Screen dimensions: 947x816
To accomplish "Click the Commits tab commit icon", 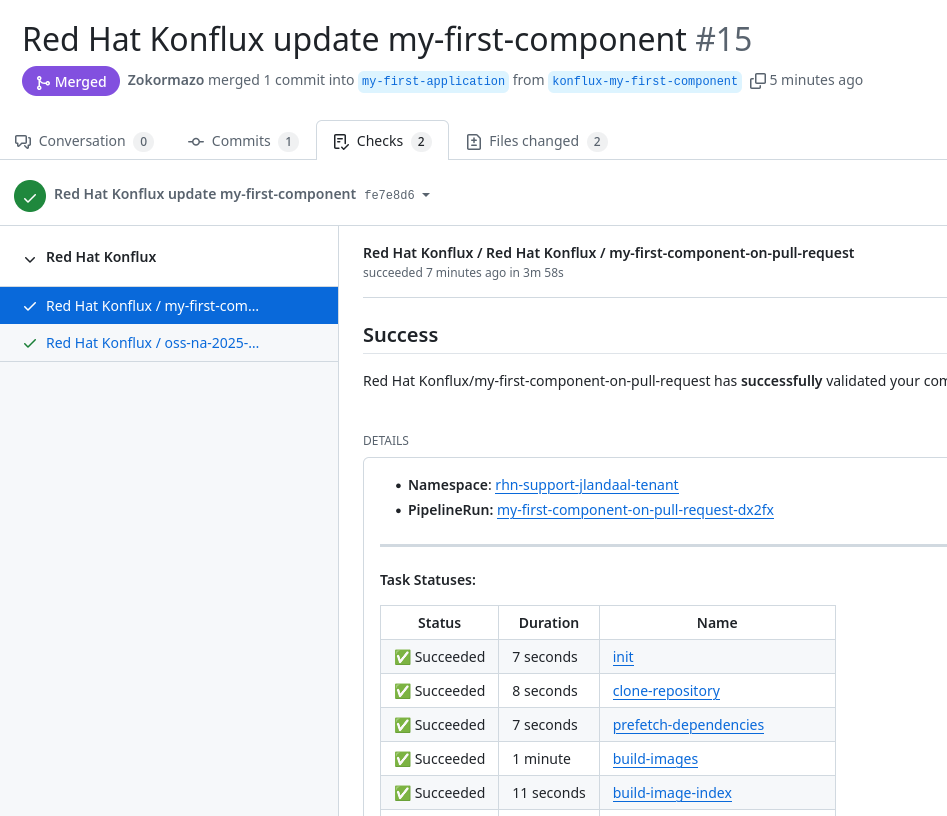I will pos(196,142).
